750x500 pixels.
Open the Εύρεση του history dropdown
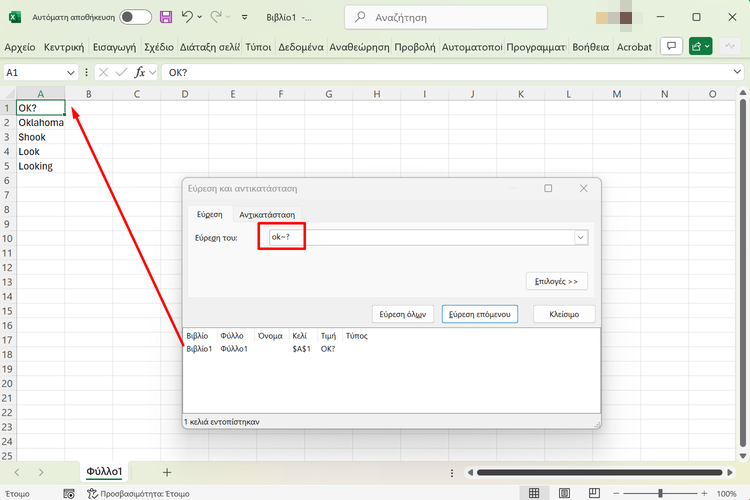click(x=581, y=237)
